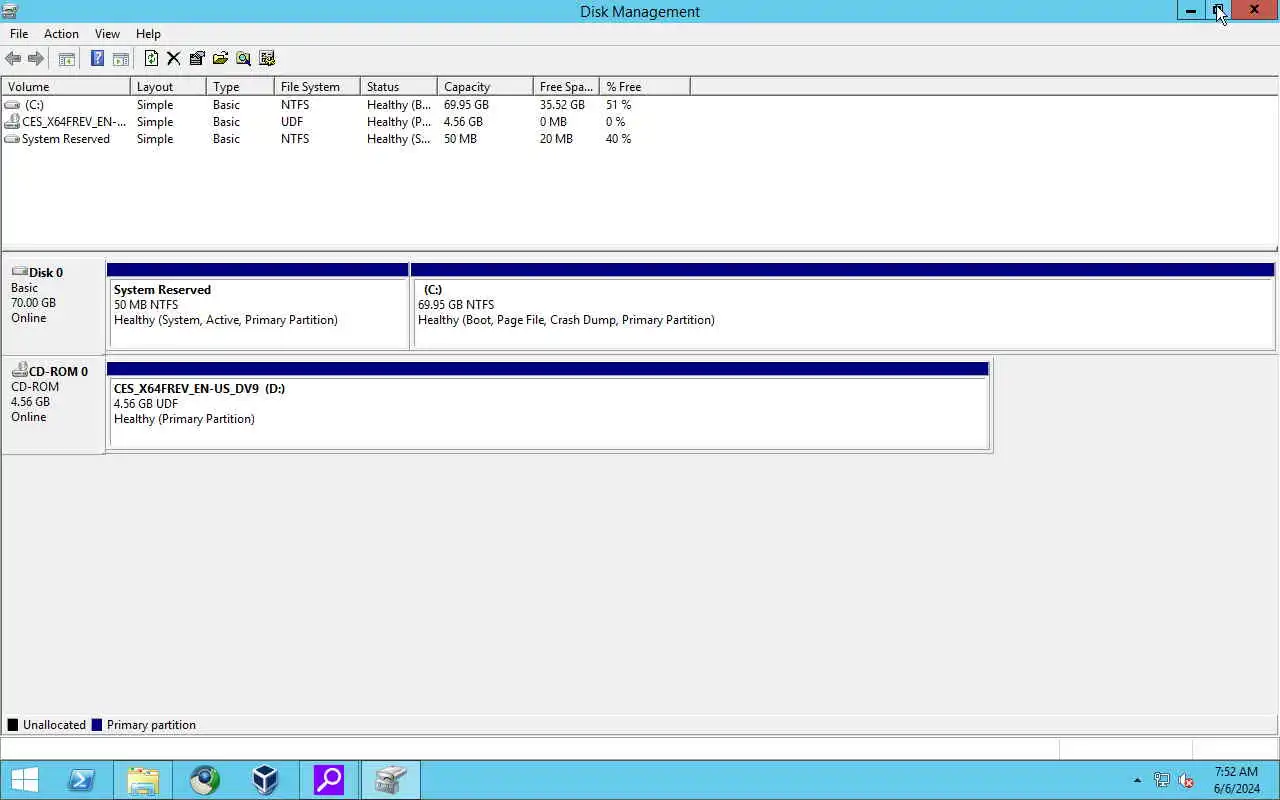Screen dimensions: 1280x800
Task: Click the Settings checklist toolbar icon
Action: click(267, 58)
